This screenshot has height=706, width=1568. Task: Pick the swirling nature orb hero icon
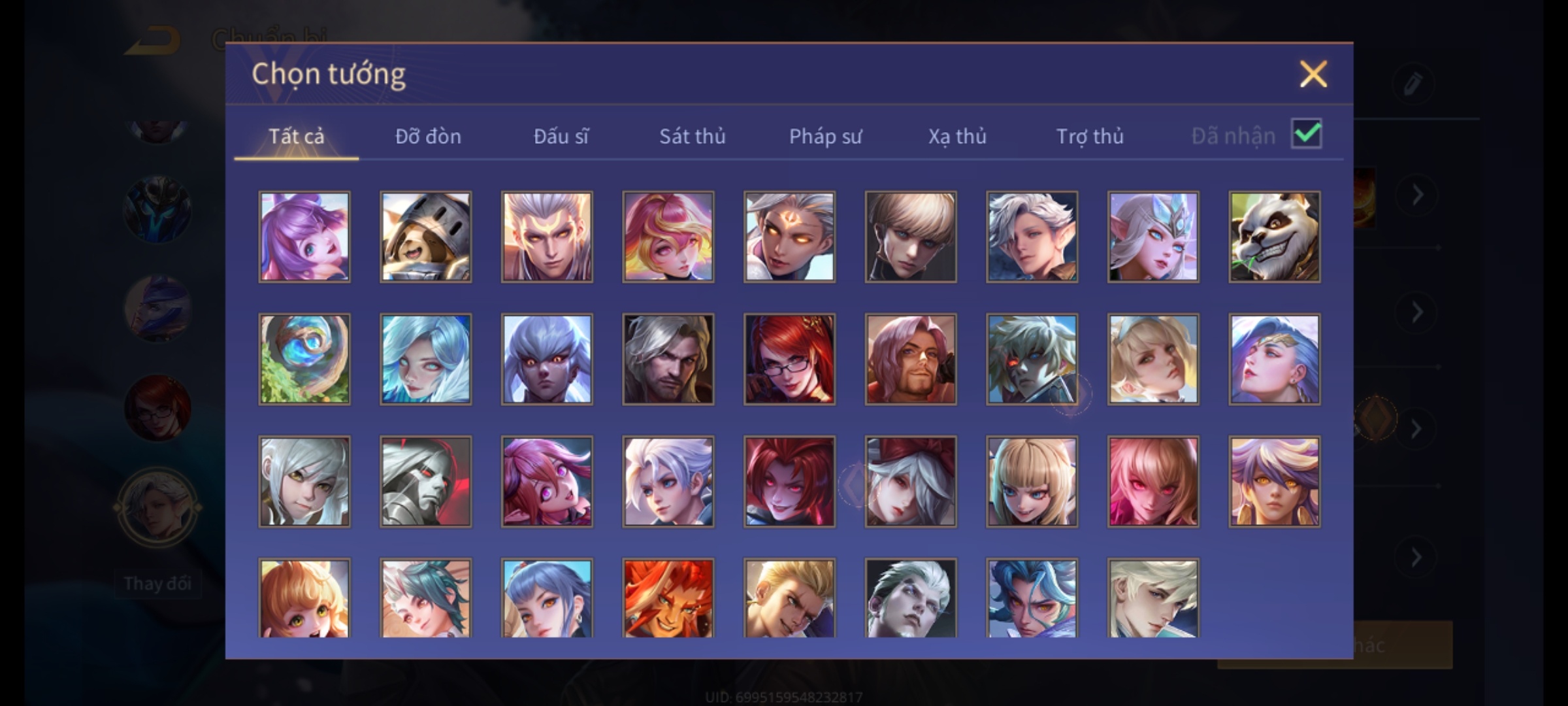coord(304,359)
